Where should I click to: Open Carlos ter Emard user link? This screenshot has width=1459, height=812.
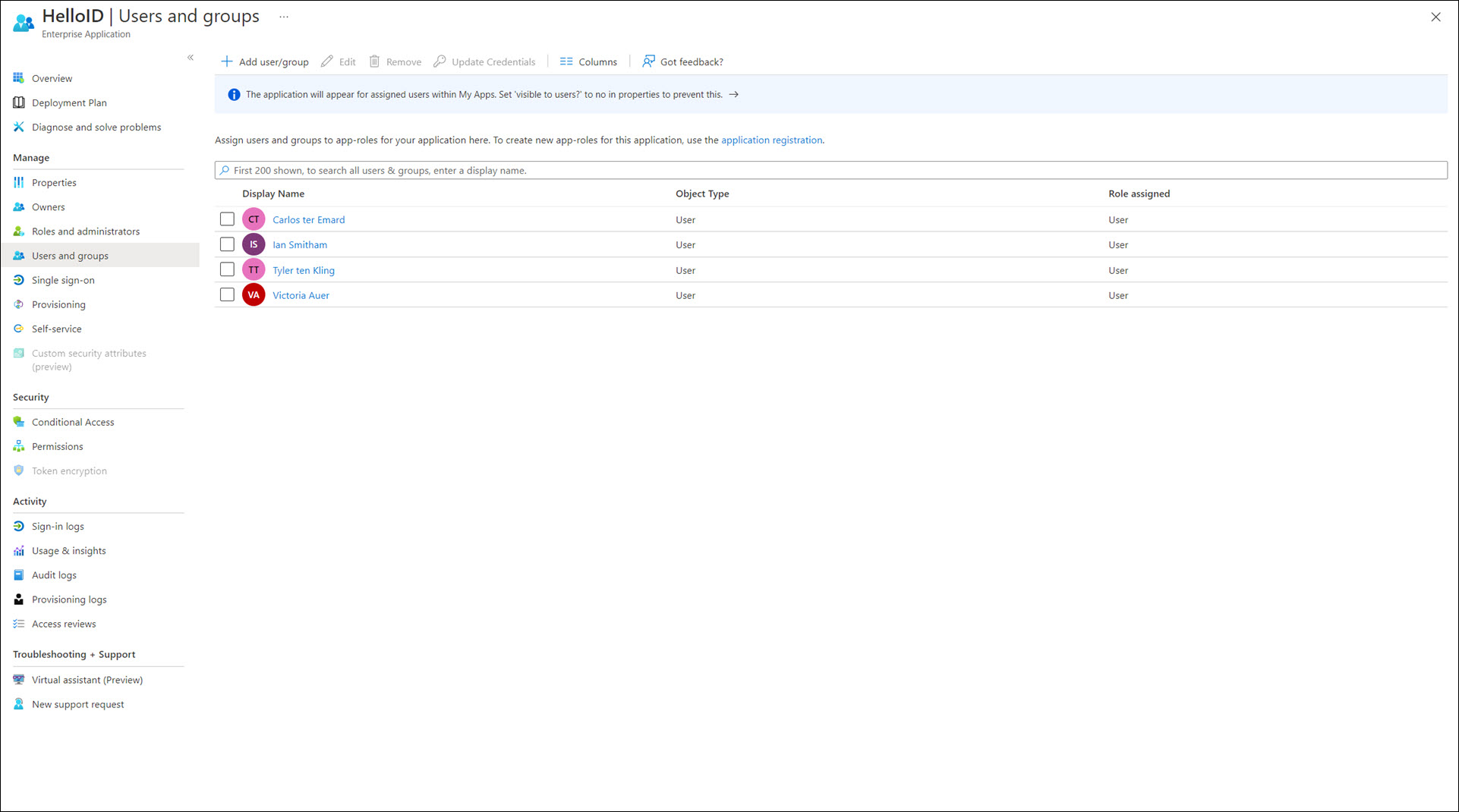(x=308, y=219)
